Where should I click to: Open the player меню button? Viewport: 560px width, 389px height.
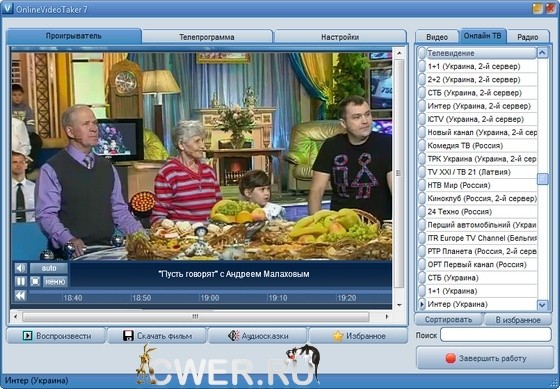(55, 282)
